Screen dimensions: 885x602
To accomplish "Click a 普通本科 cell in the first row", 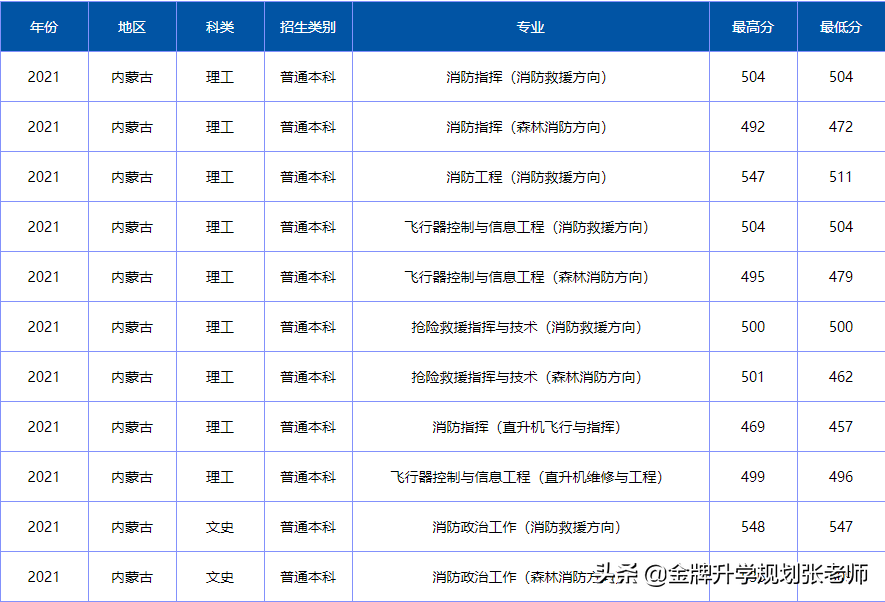I will pyautogui.click(x=307, y=77).
